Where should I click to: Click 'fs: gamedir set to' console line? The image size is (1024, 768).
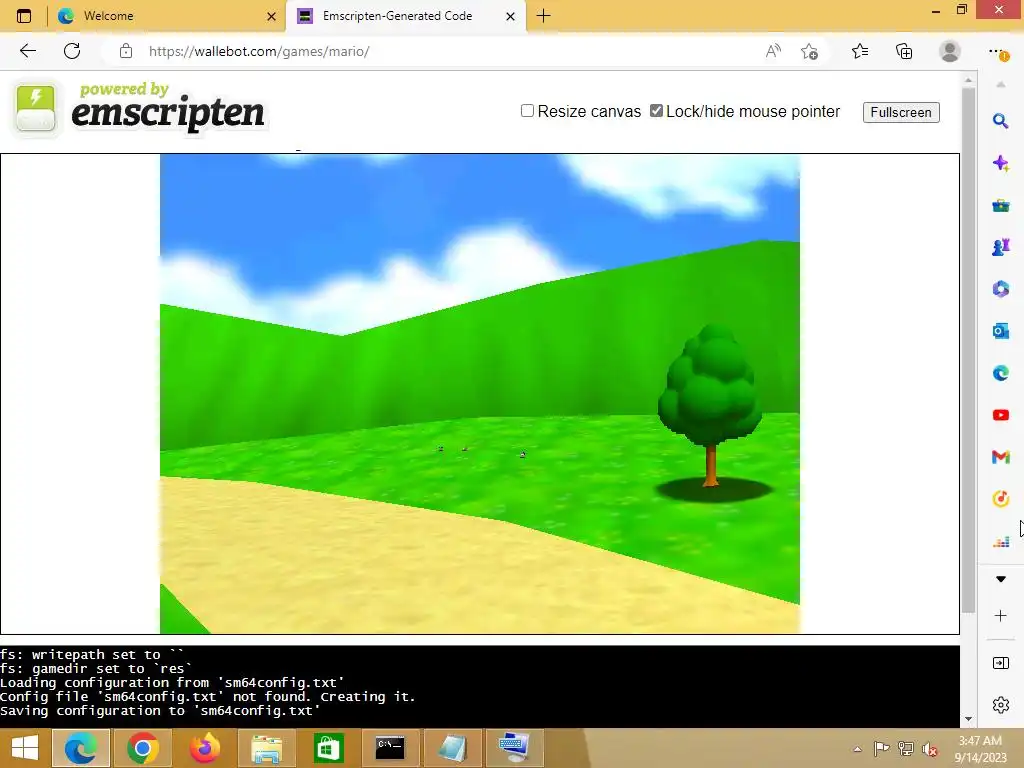click(96, 669)
